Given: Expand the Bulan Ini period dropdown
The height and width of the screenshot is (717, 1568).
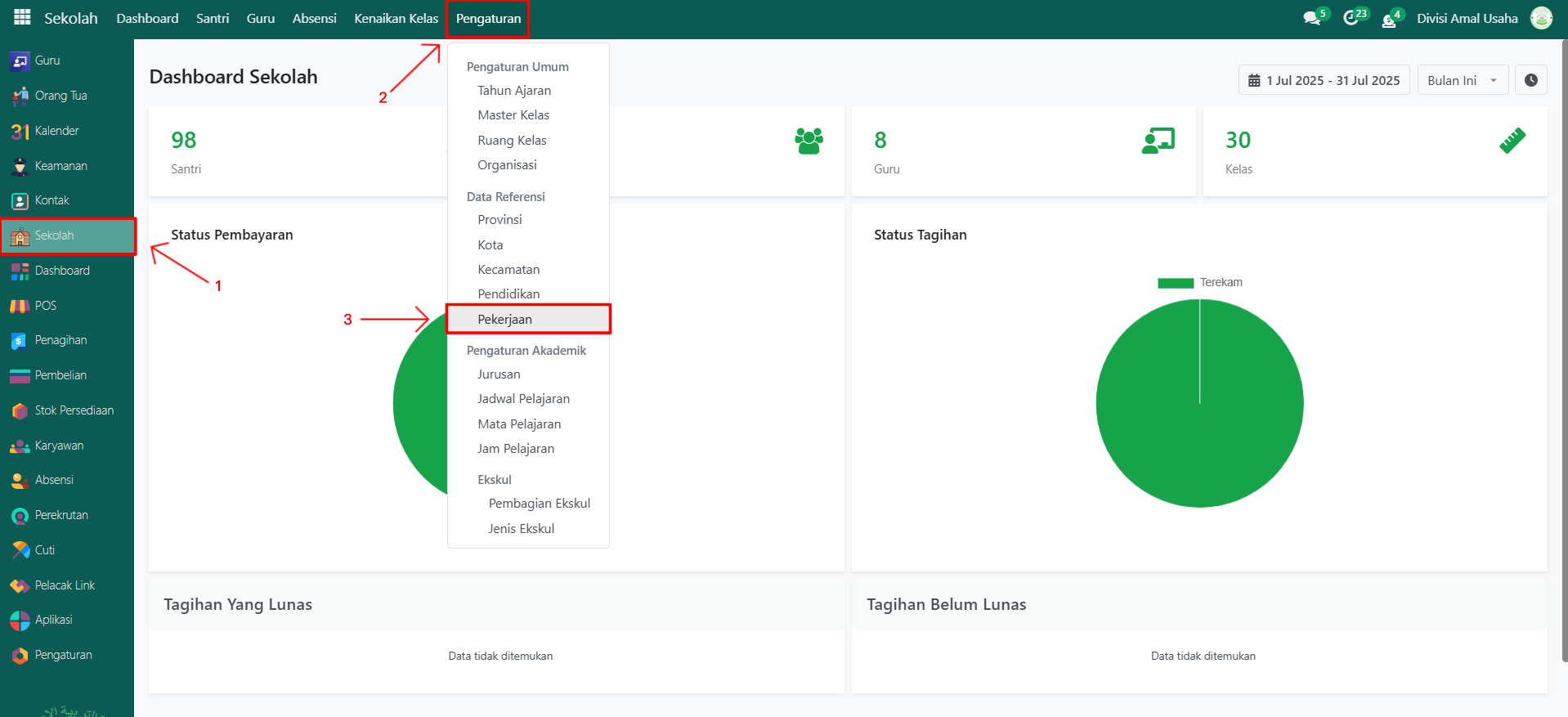Looking at the screenshot, I should coord(1462,80).
